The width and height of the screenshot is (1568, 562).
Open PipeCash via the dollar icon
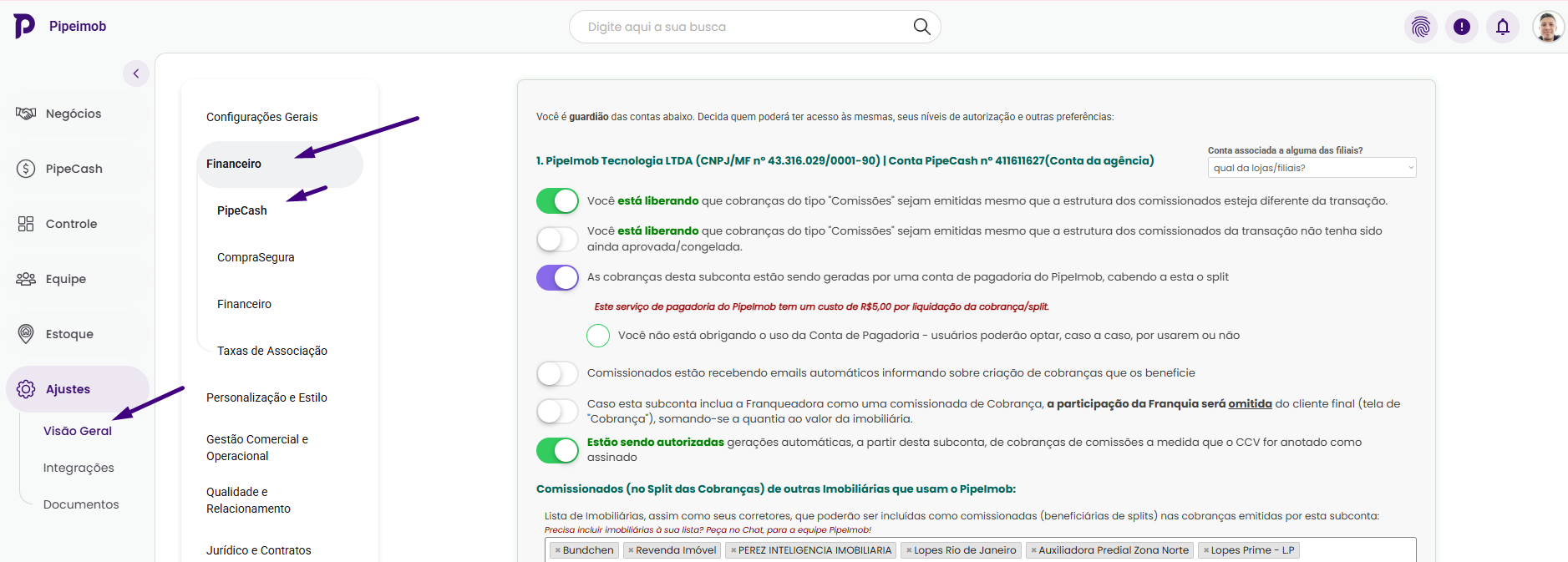(26, 169)
